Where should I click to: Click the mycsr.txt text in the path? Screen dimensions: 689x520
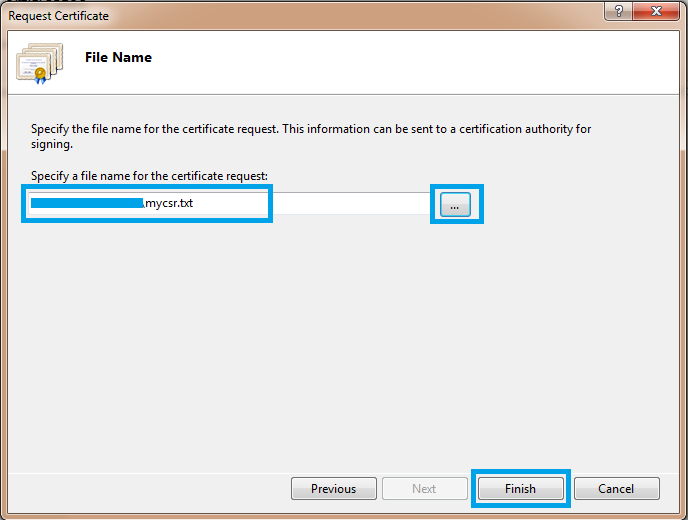click(169, 204)
